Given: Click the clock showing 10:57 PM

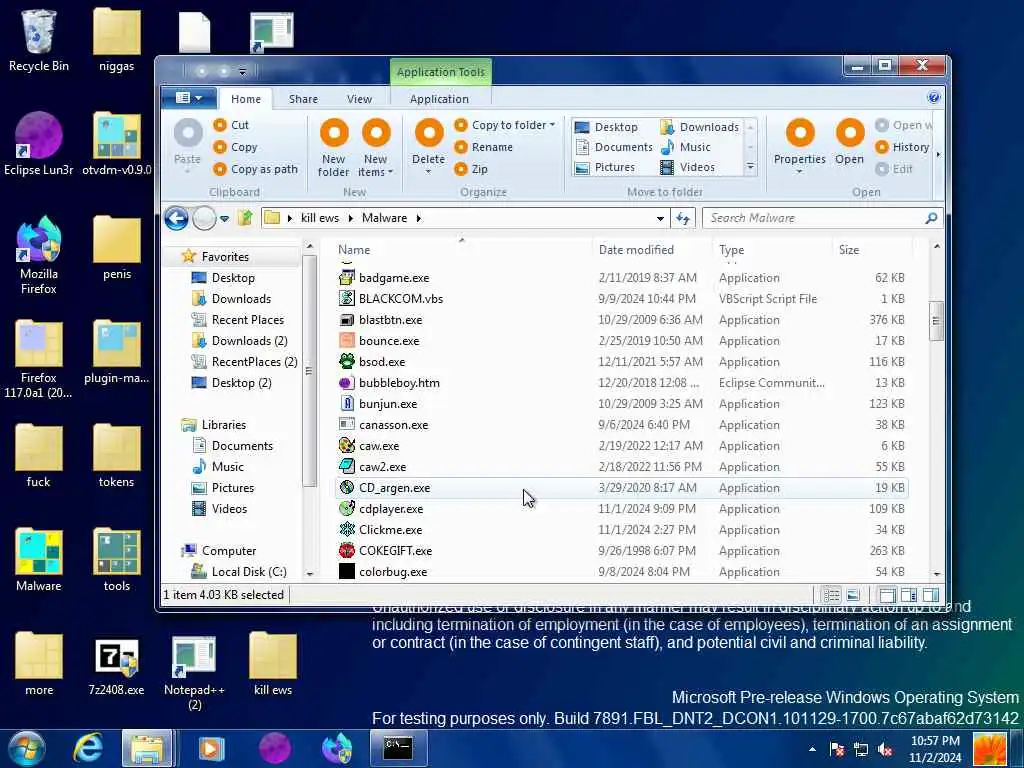Looking at the screenshot, I should (x=935, y=741).
